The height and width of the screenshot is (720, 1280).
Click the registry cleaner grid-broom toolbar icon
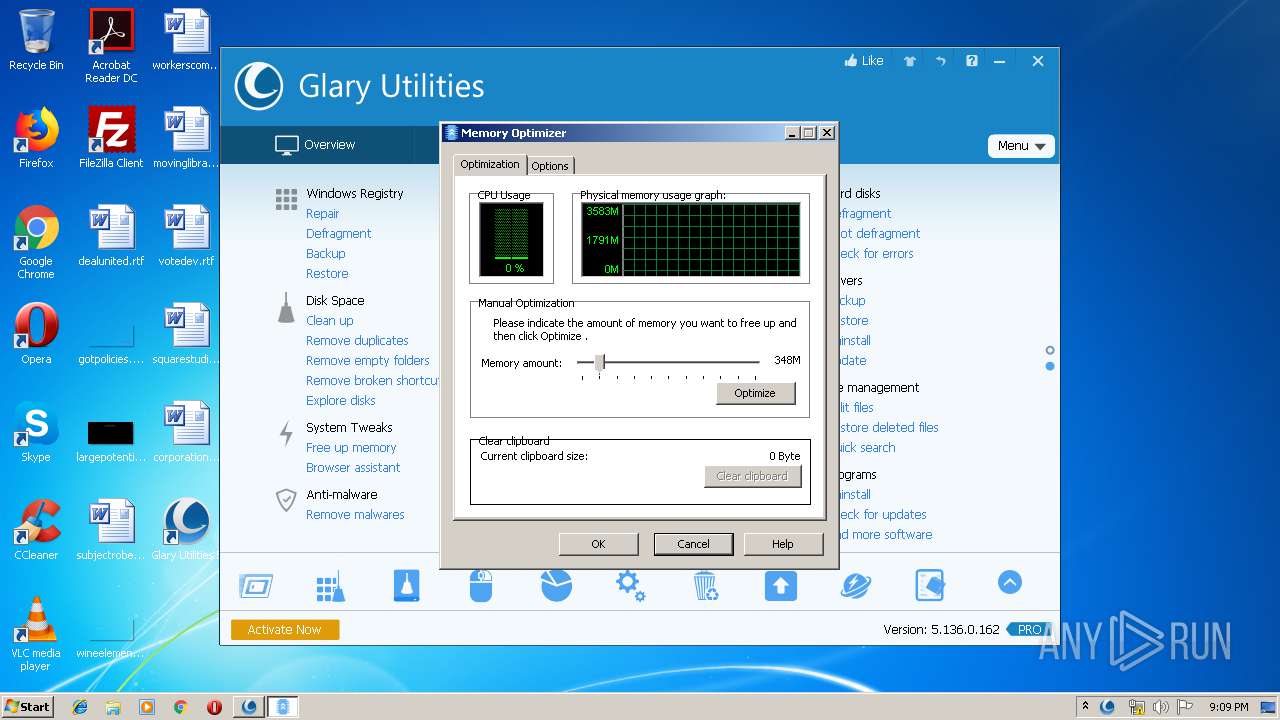pos(330,587)
